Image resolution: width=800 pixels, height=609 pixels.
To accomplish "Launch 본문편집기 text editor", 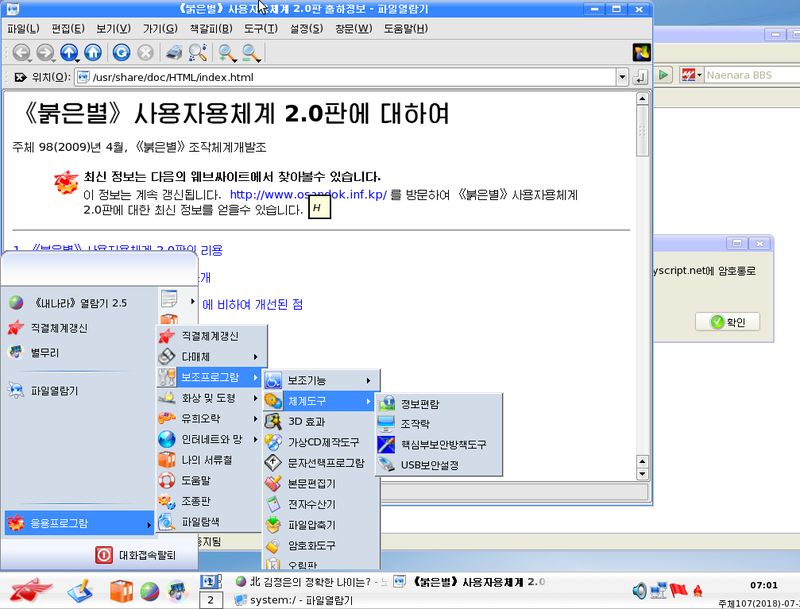I will click(321, 483).
